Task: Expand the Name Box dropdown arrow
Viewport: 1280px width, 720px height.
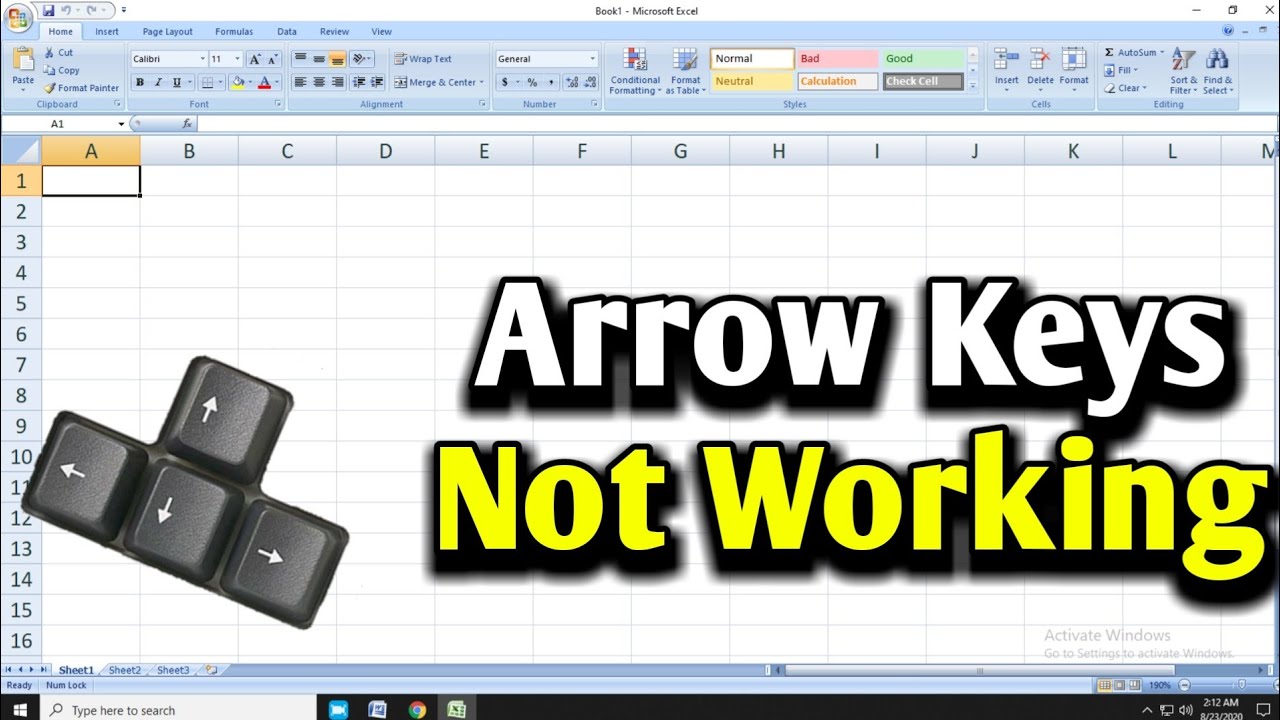Action: pos(121,124)
